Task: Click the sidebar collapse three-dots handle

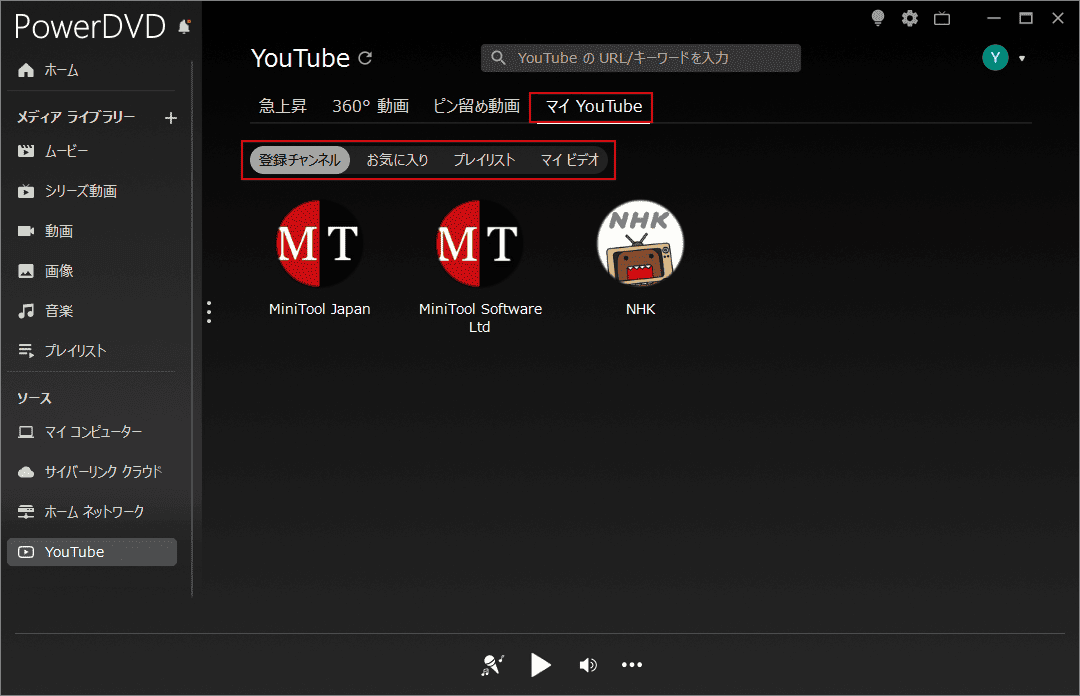Action: 209,311
